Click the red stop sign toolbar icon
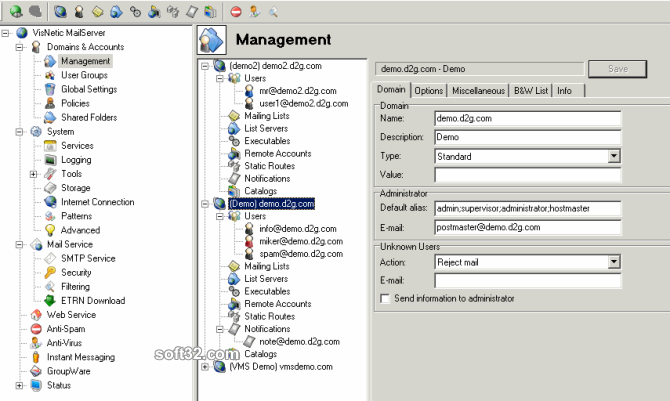Image resolution: width=670 pixels, height=401 pixels. pos(236,12)
